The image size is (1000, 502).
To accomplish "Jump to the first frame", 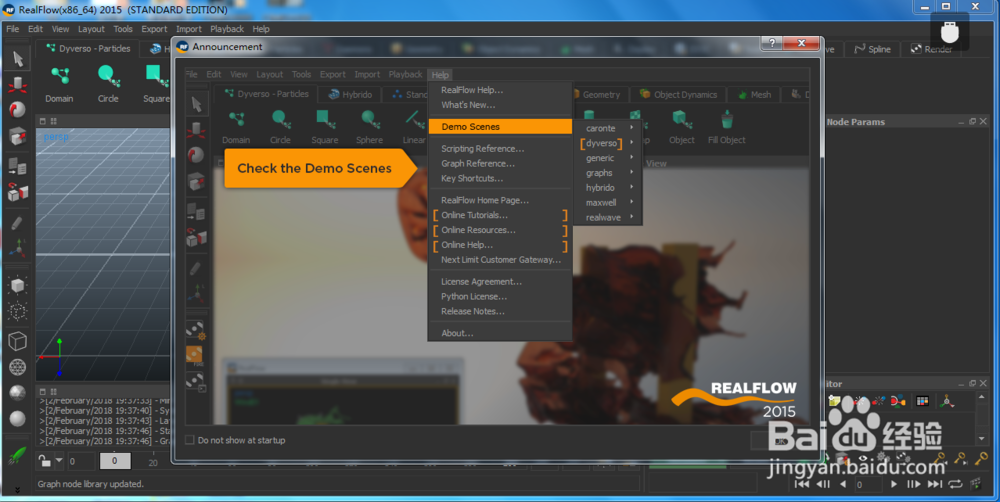I will pos(802,484).
